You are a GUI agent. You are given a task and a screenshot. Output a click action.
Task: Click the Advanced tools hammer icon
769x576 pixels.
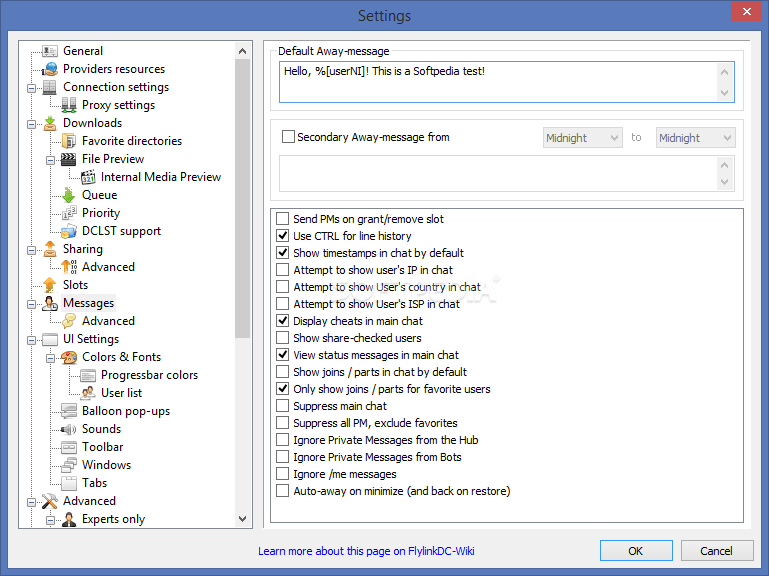coord(50,501)
